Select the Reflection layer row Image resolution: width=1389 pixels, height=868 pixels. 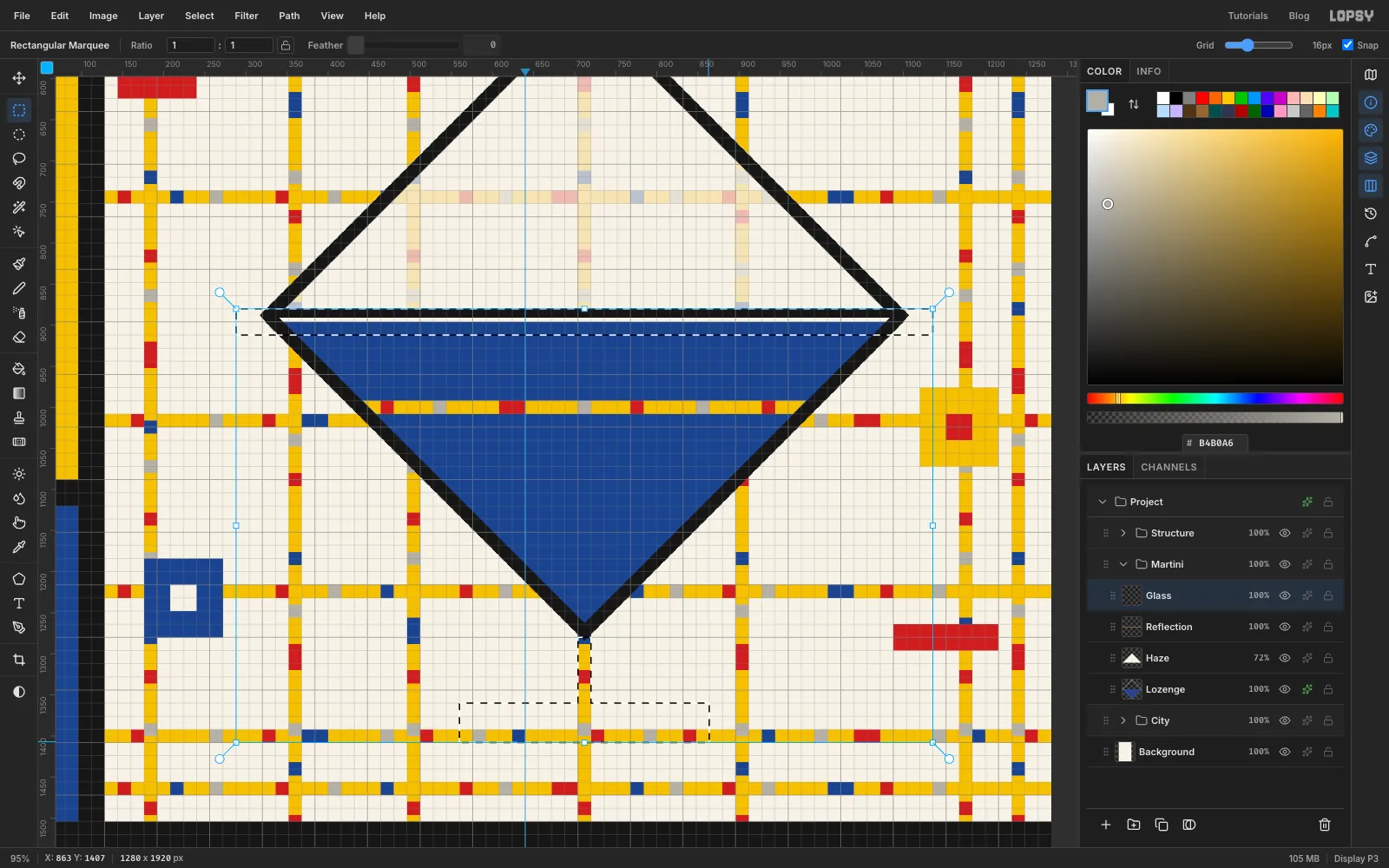click(1215, 627)
